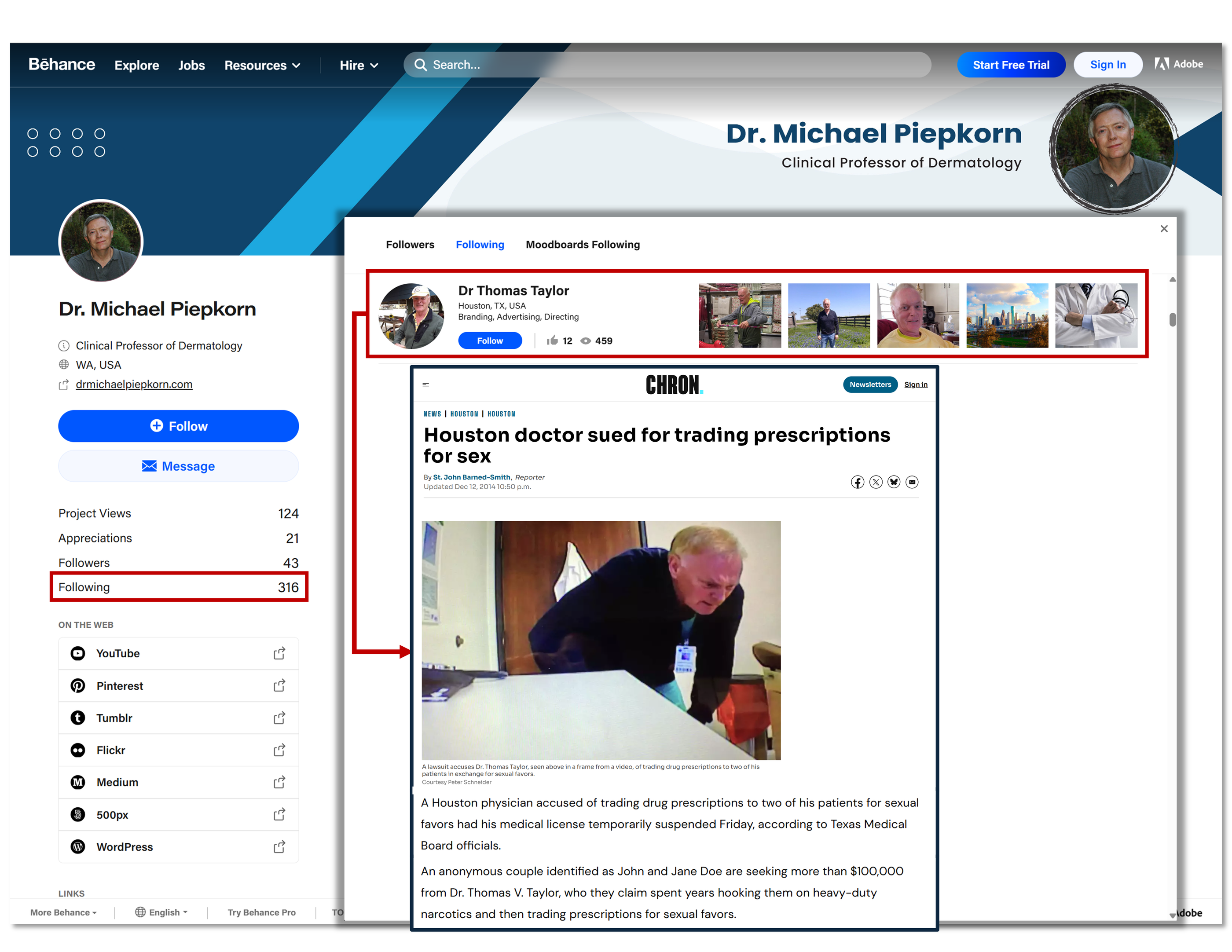Click the Followers count row
Image resolution: width=1232 pixels, height=952 pixels.
pyautogui.click(x=178, y=562)
